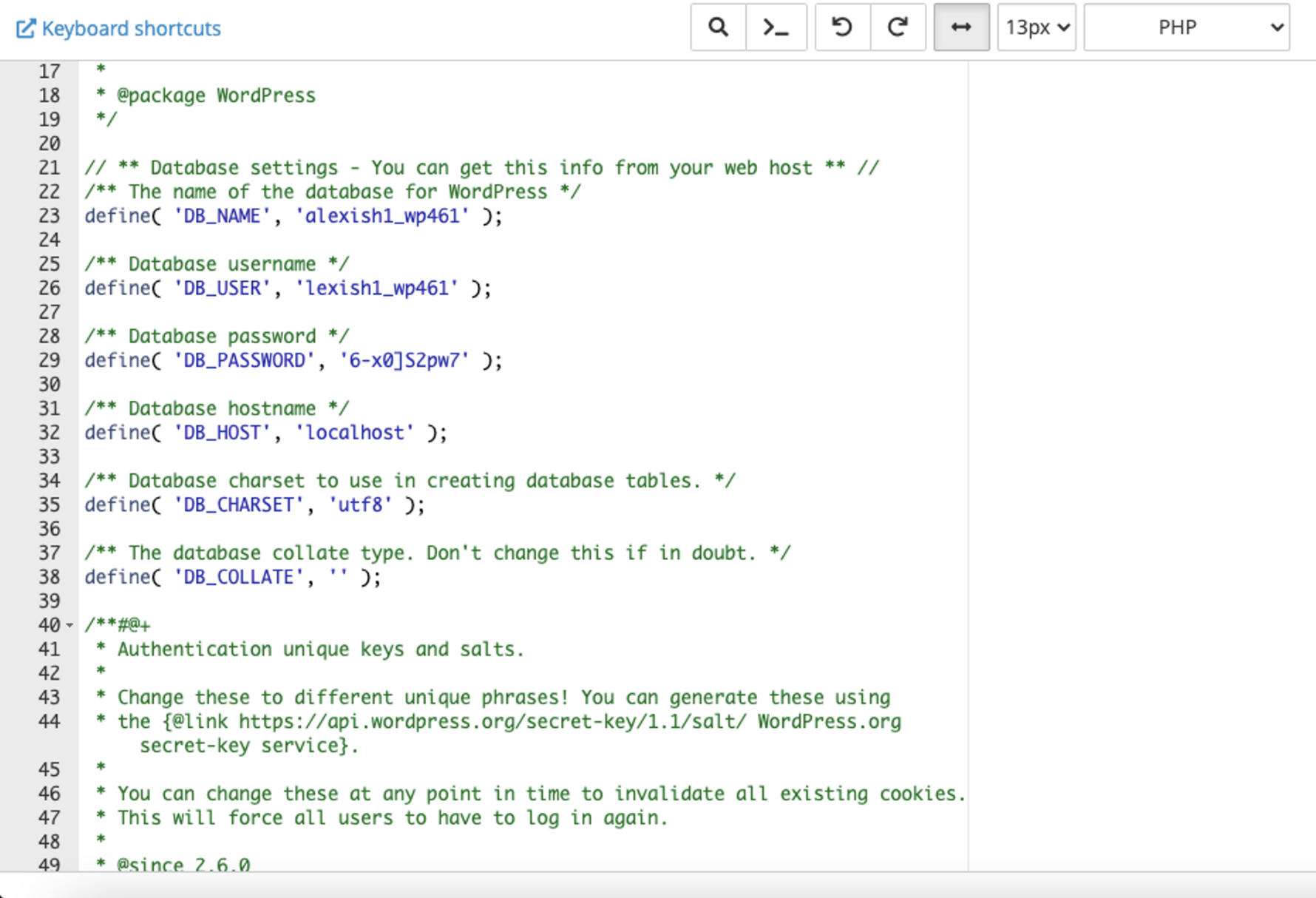1316x898 pixels.
Task: Click line number 29 in the gutter
Action: [49, 360]
